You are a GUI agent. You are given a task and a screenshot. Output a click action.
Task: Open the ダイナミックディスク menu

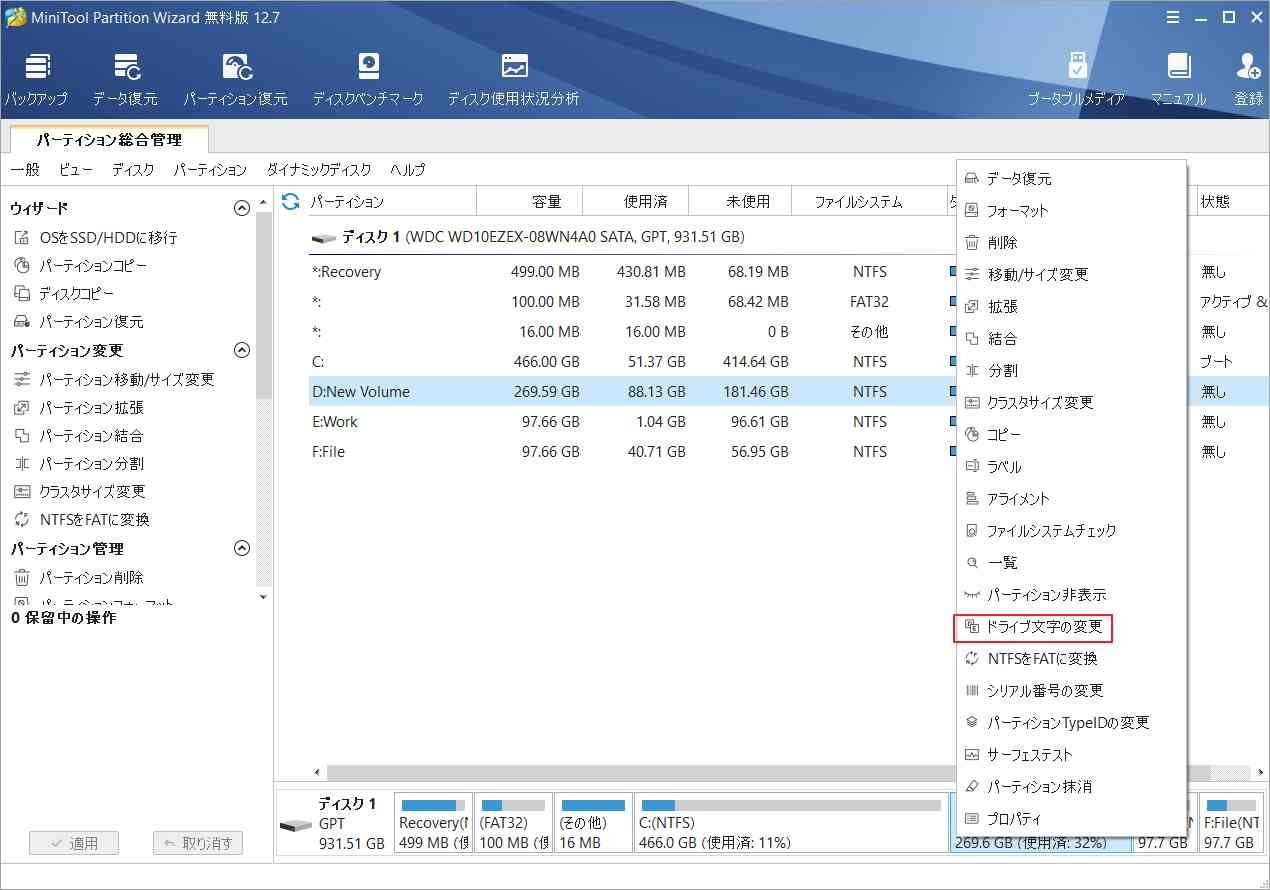point(319,170)
